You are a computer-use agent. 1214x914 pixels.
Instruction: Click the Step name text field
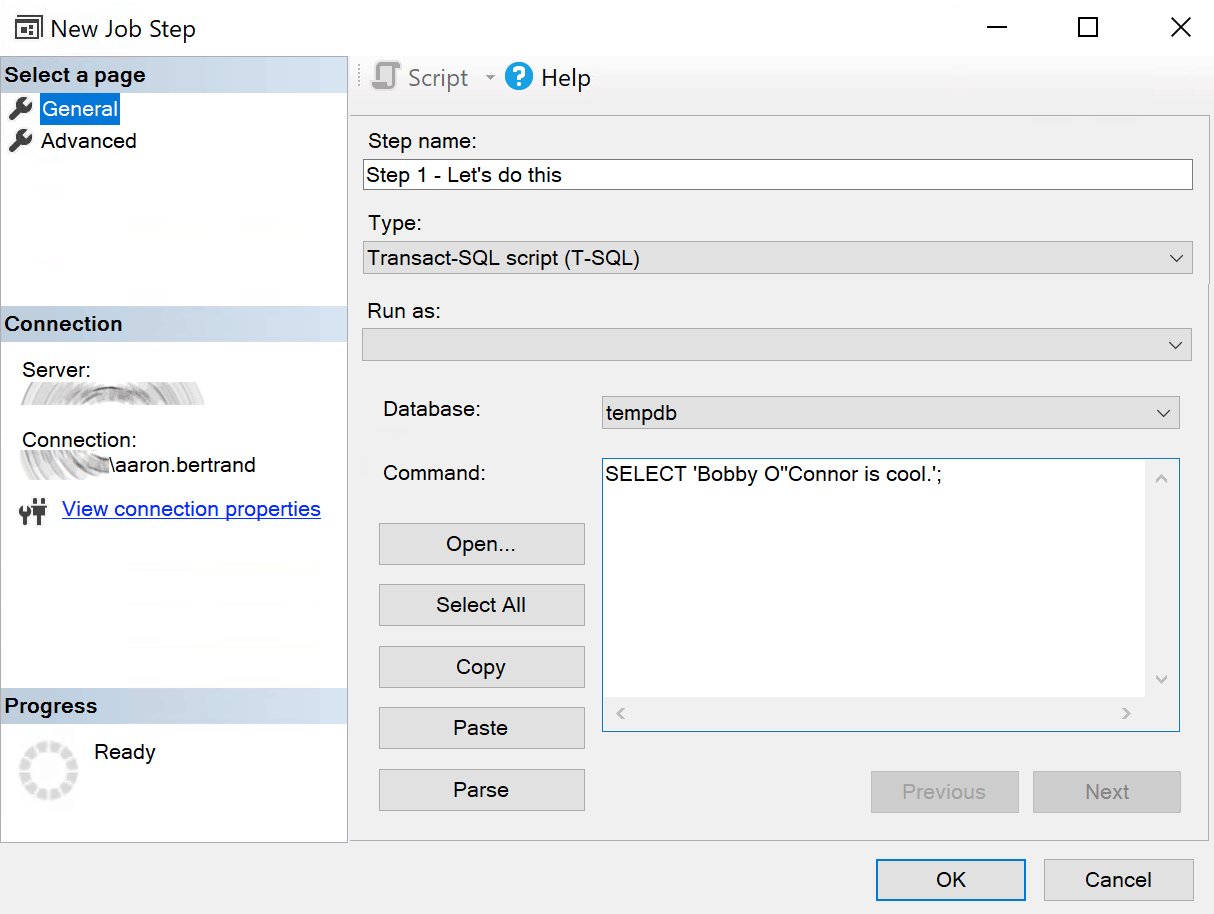click(778, 175)
